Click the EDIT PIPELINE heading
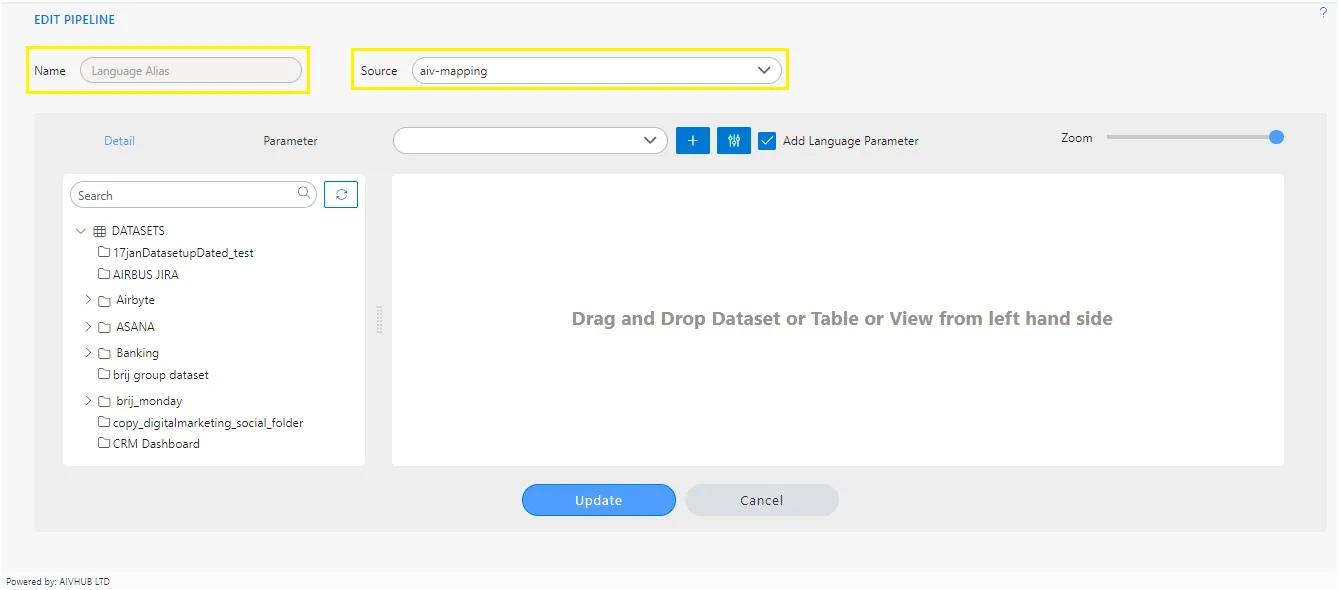The height and width of the screenshot is (590, 1339). pos(75,19)
